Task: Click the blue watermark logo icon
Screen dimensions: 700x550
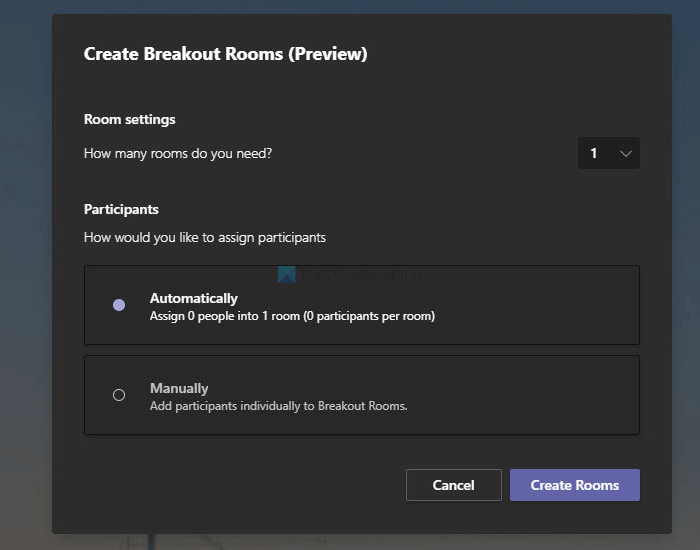Action: tap(287, 275)
